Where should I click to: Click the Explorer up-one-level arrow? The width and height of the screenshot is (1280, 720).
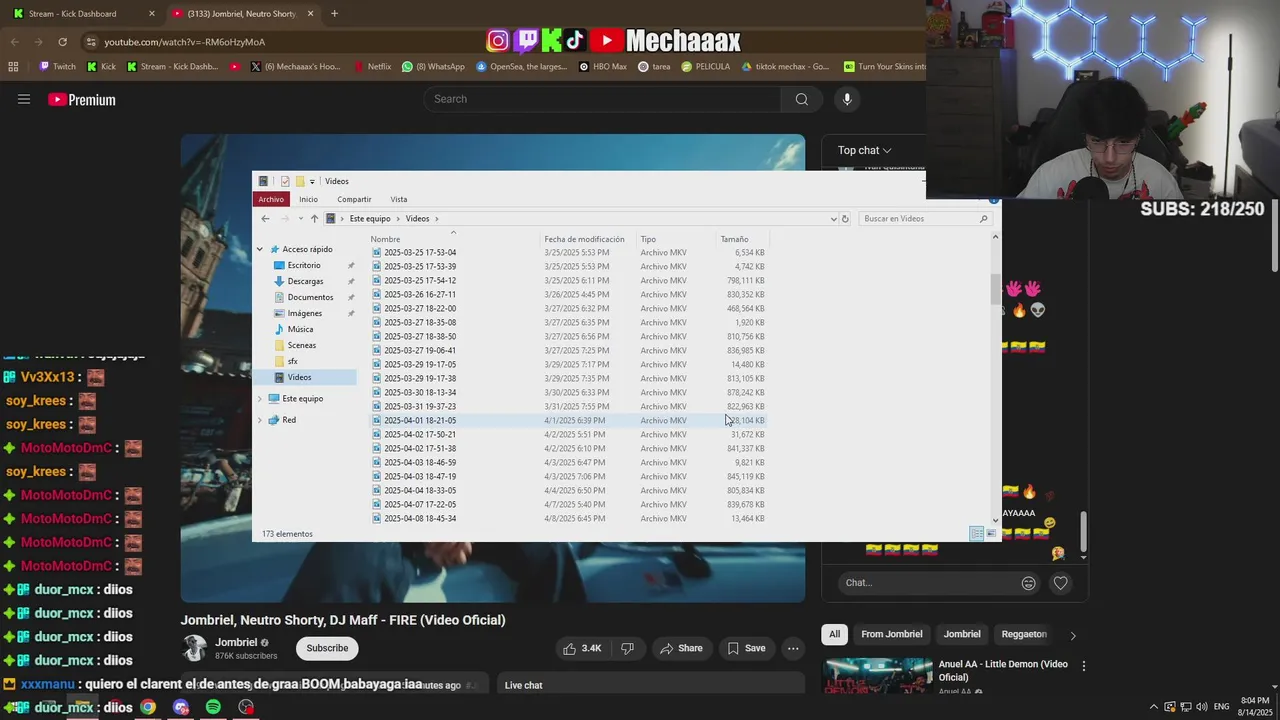click(314, 219)
